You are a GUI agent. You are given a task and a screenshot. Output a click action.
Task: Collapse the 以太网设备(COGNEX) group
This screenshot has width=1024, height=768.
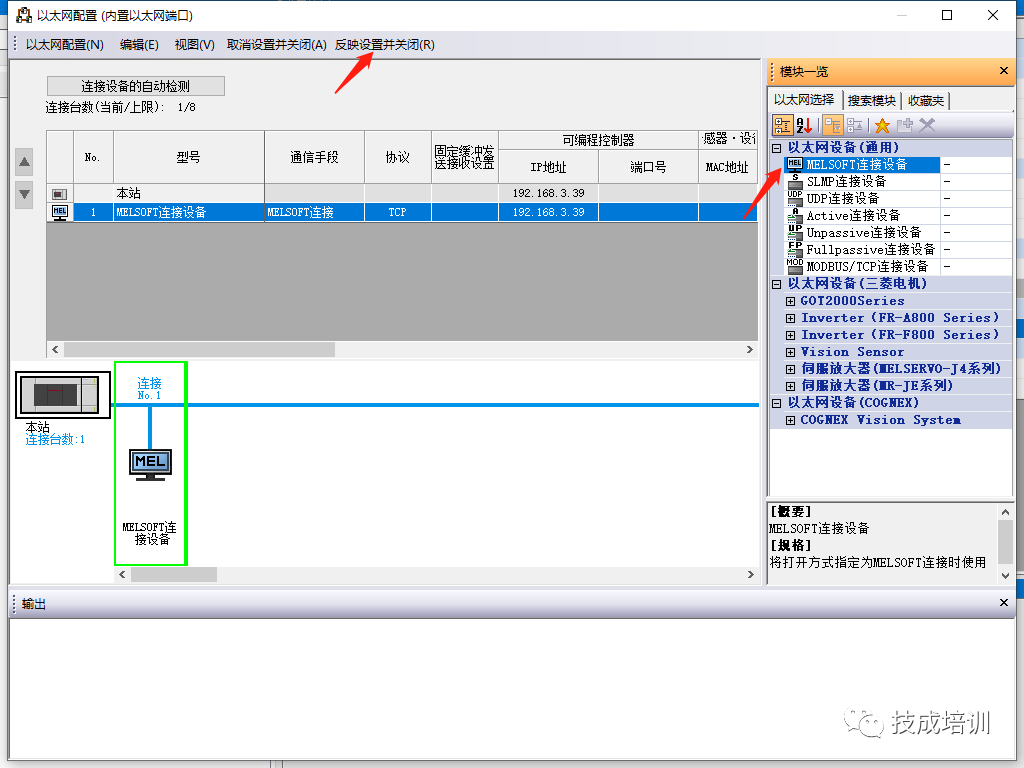pos(776,403)
